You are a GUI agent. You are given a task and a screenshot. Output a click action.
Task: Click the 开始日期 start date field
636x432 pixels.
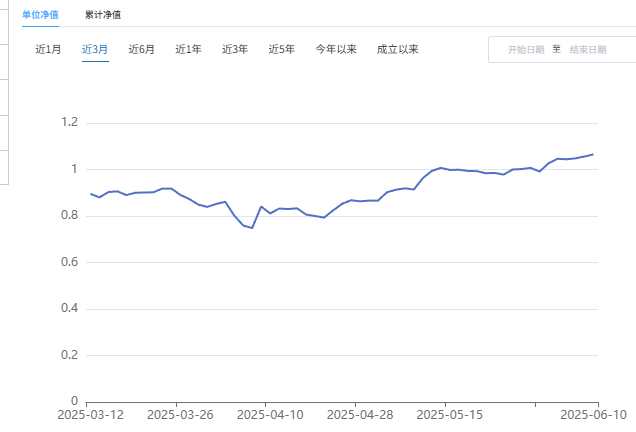(x=526, y=49)
